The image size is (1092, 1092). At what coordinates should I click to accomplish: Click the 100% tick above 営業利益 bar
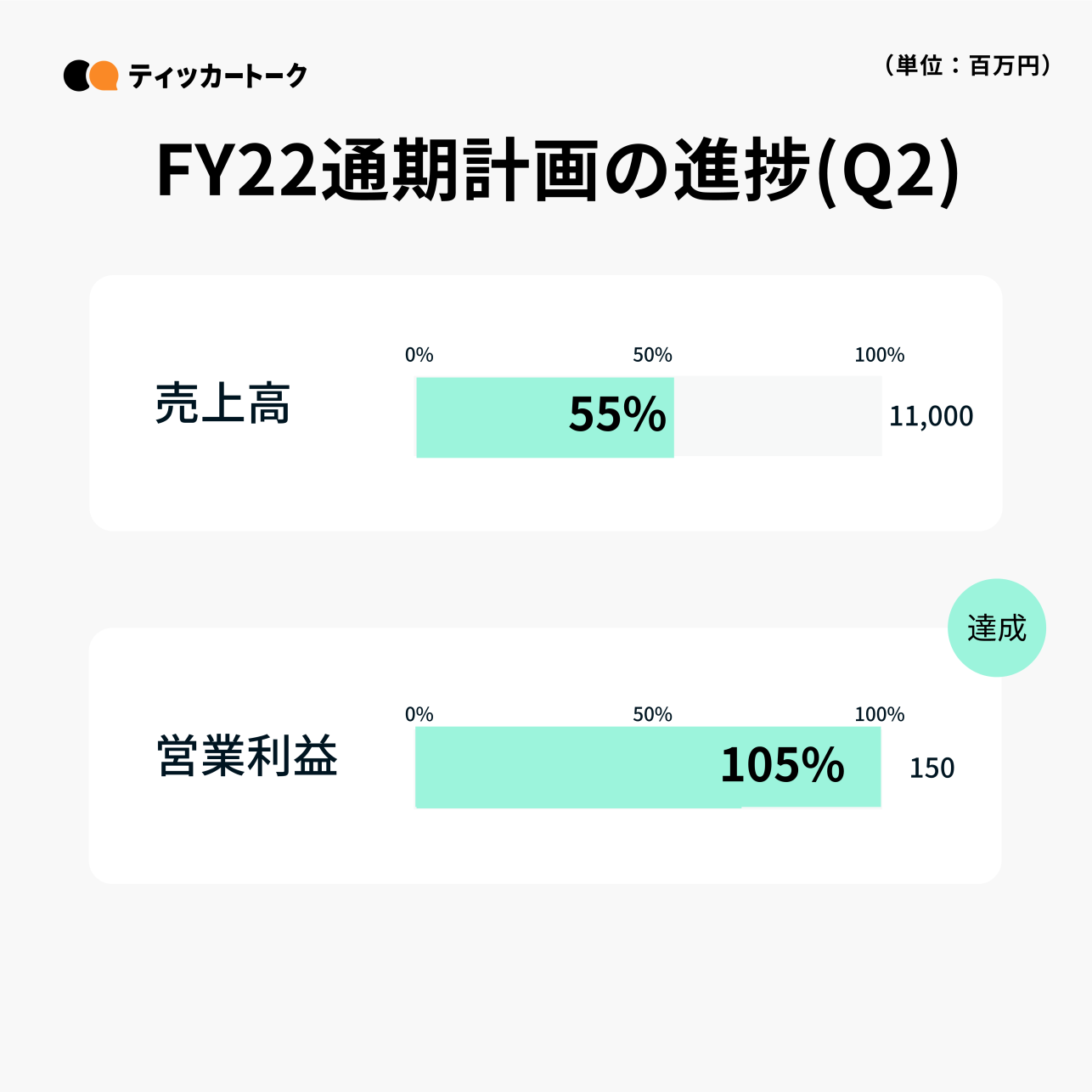click(879, 714)
